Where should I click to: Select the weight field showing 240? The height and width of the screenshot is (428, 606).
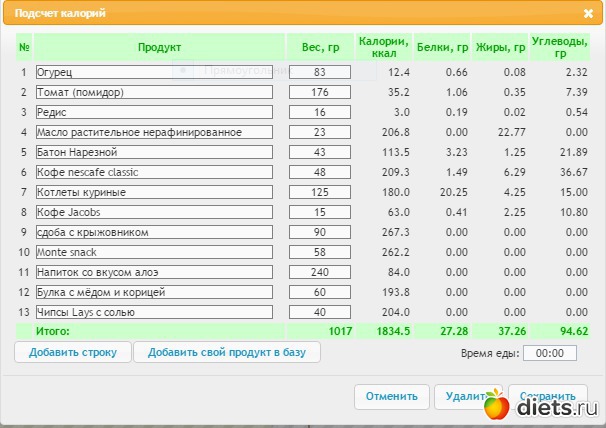320,272
